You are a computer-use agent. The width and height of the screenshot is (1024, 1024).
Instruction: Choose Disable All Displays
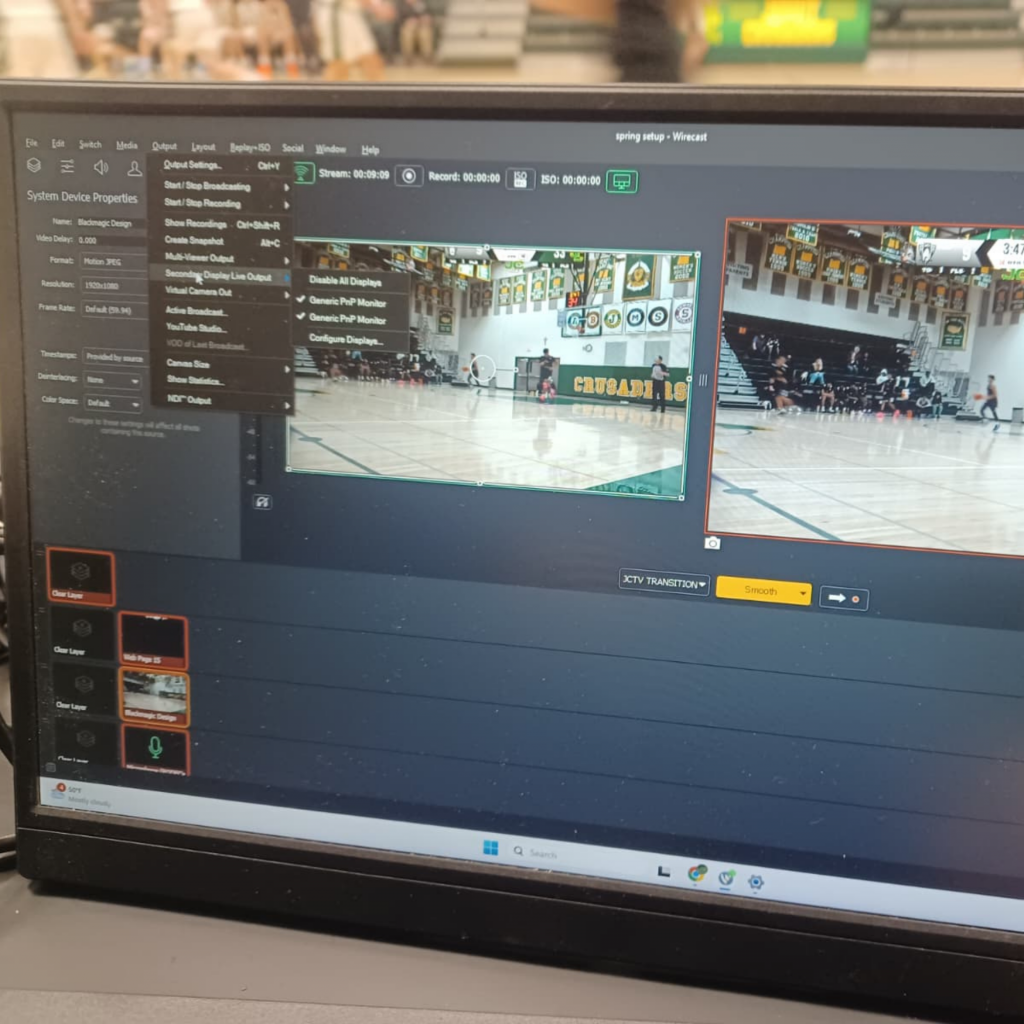[345, 281]
